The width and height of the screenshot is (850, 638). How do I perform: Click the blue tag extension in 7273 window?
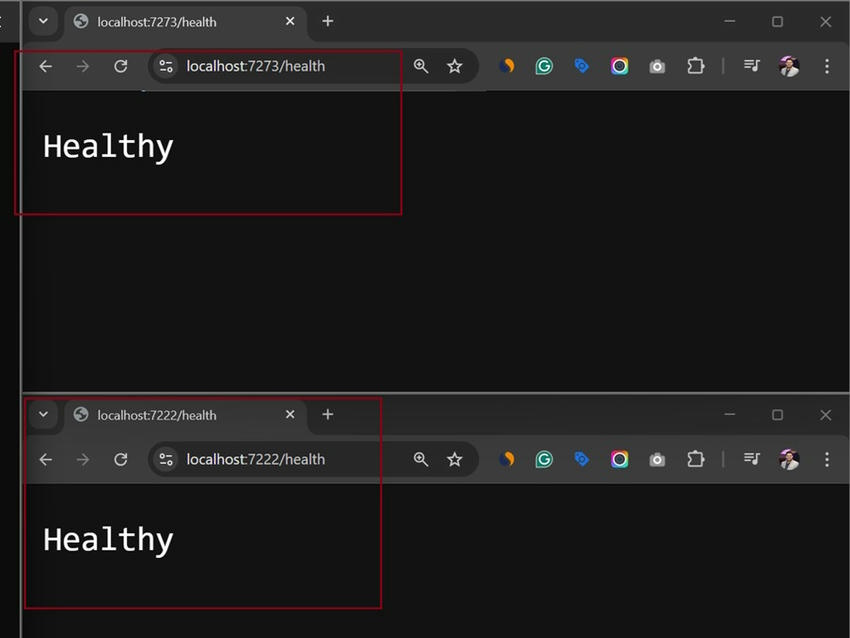coord(582,66)
